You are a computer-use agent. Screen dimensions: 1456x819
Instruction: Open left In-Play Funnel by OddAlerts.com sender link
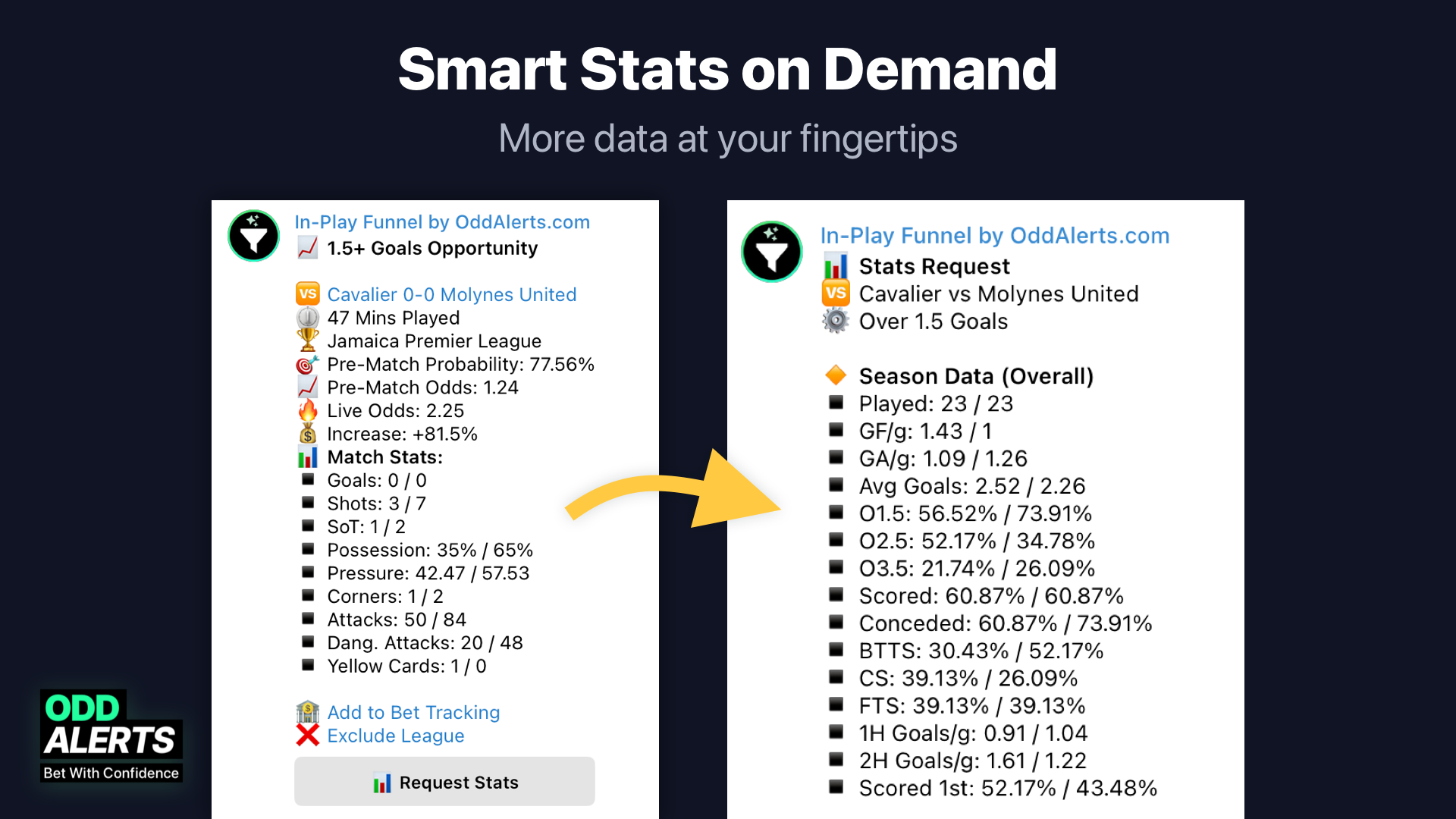441,222
